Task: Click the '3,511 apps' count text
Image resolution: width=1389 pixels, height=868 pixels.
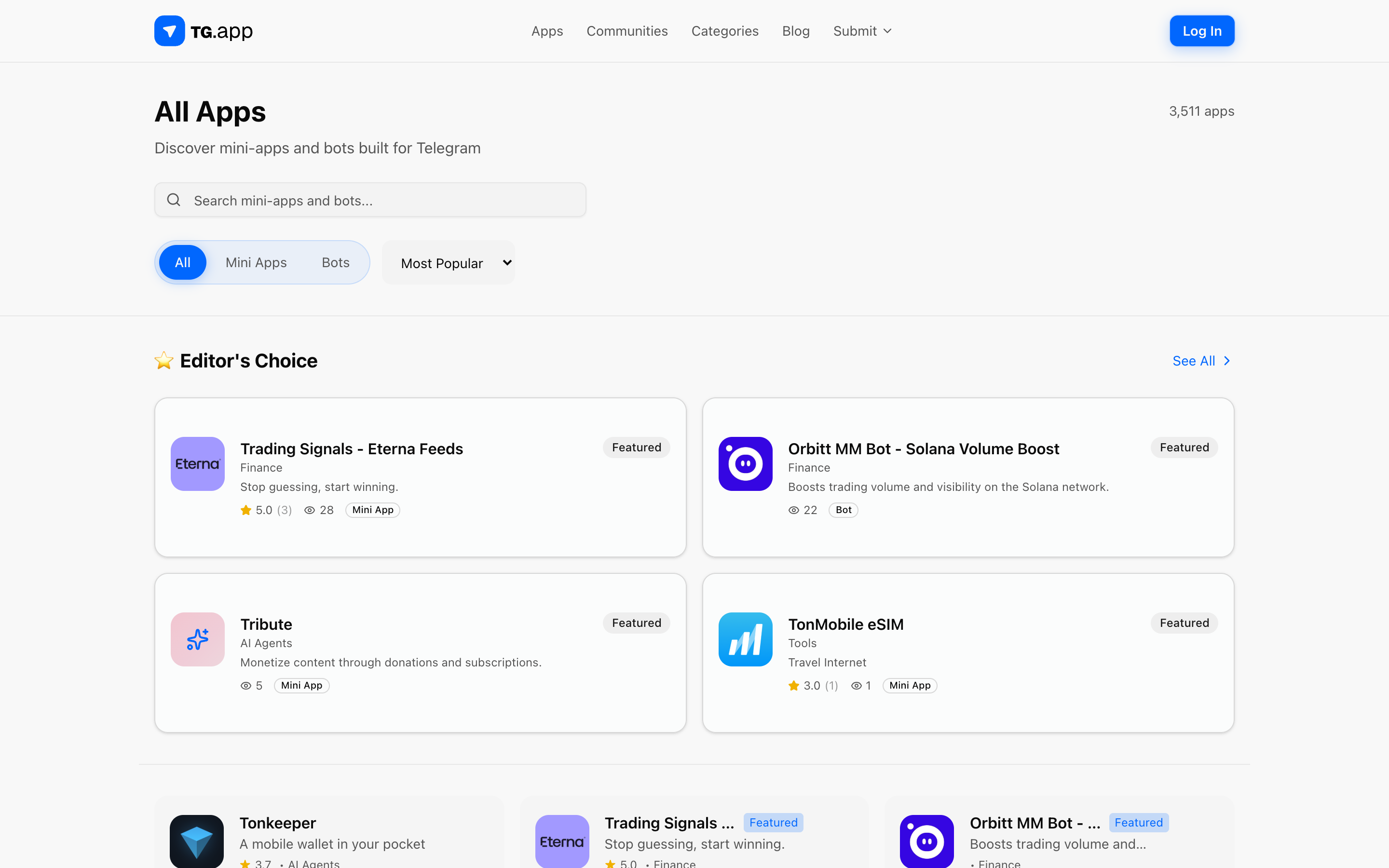Action: point(1201,111)
